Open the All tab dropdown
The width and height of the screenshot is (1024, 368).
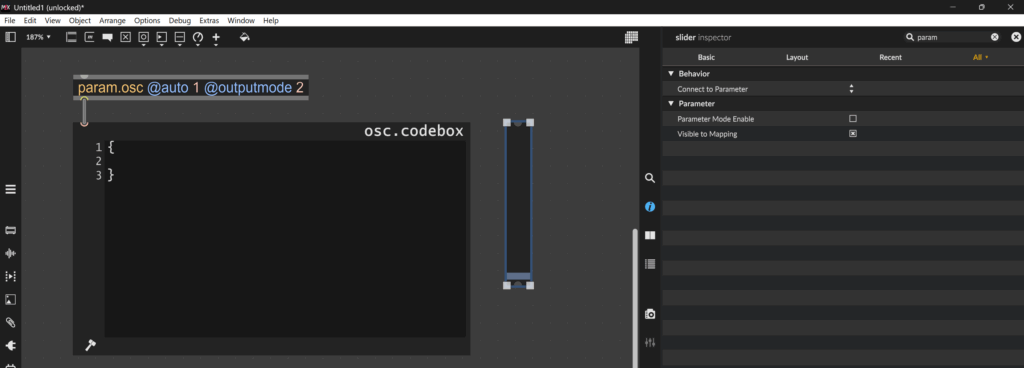coord(980,57)
